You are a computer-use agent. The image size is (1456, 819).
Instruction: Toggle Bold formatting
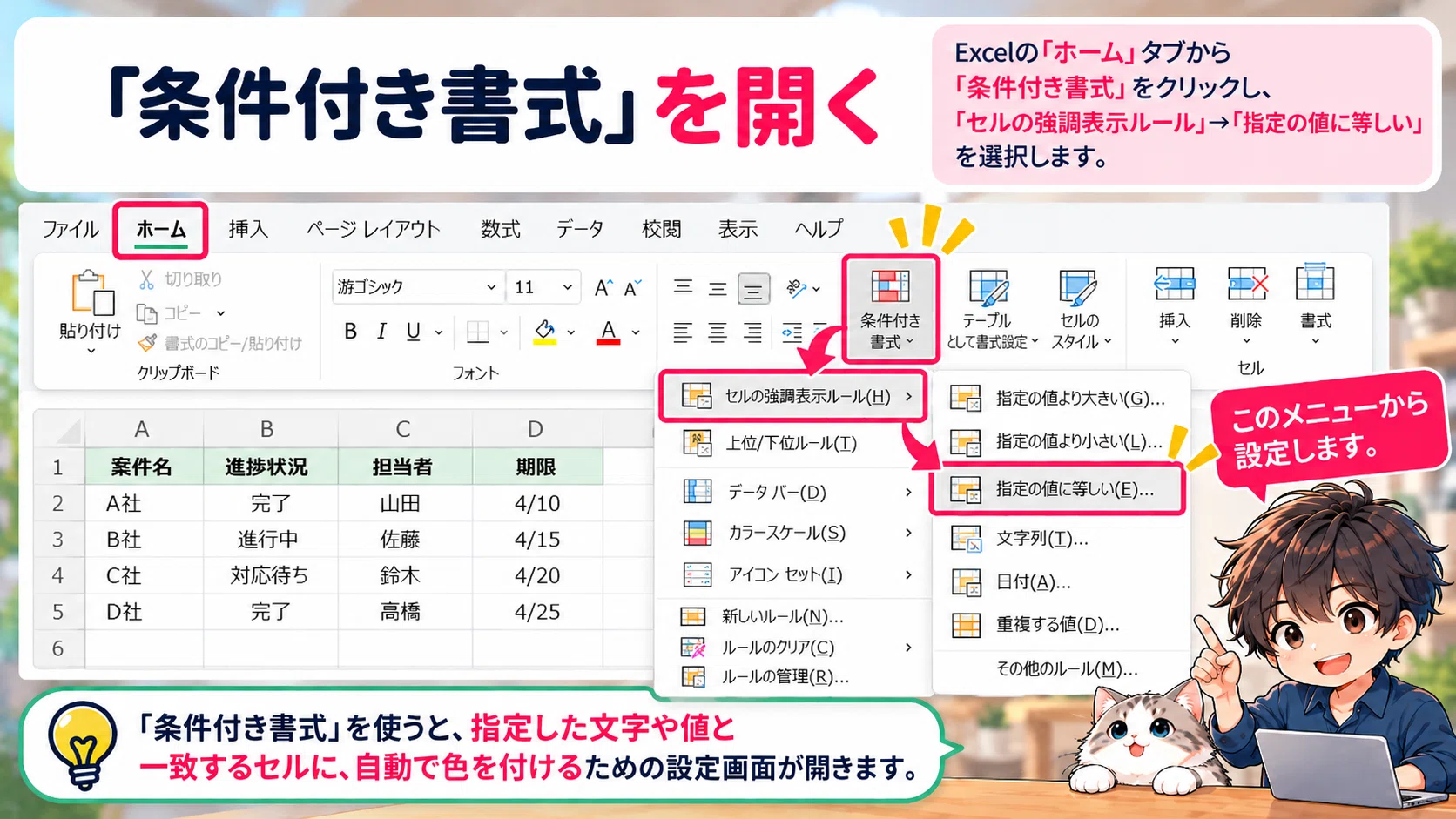coord(350,332)
